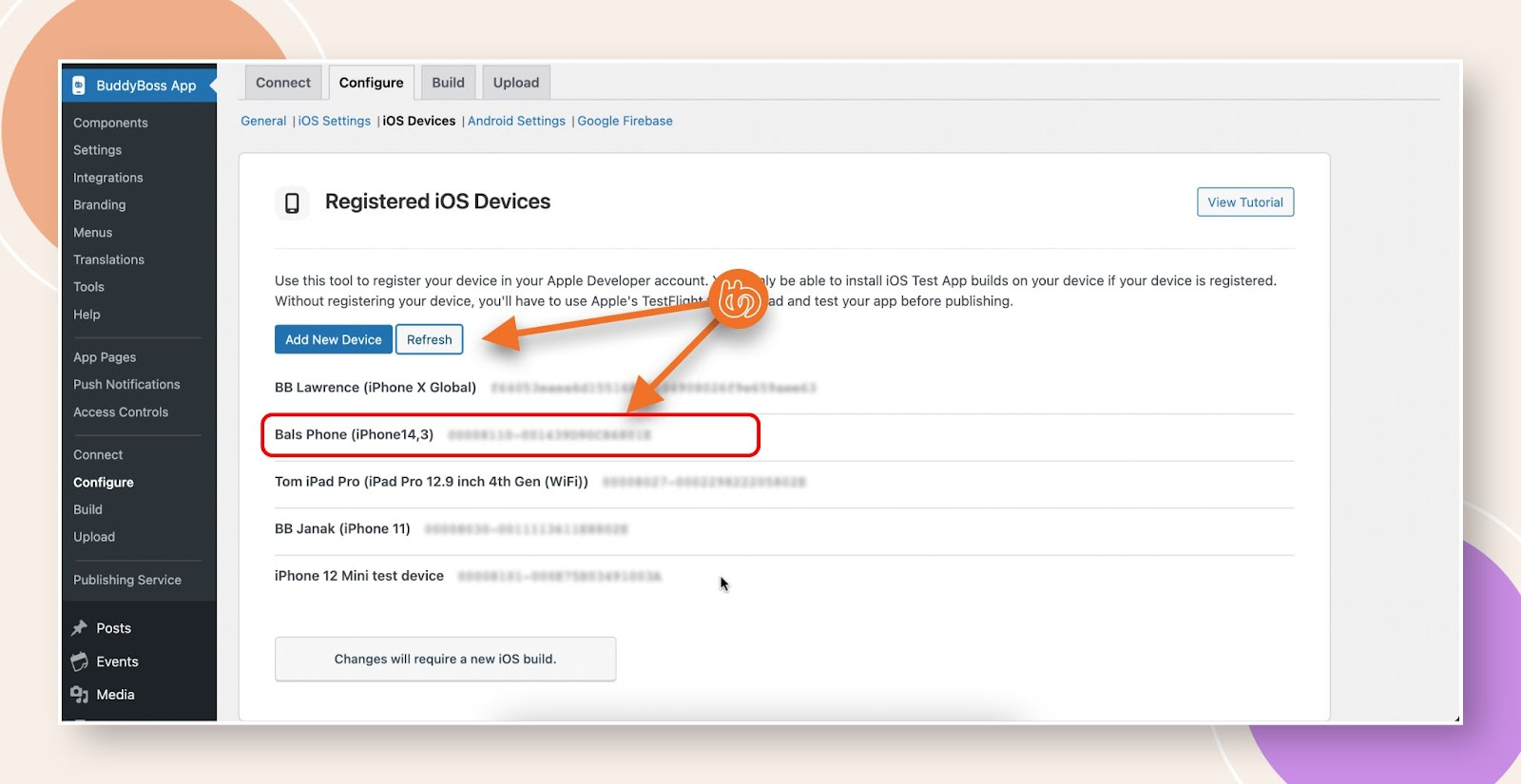Open Branding in sidebar
1521x784 pixels.
click(100, 205)
